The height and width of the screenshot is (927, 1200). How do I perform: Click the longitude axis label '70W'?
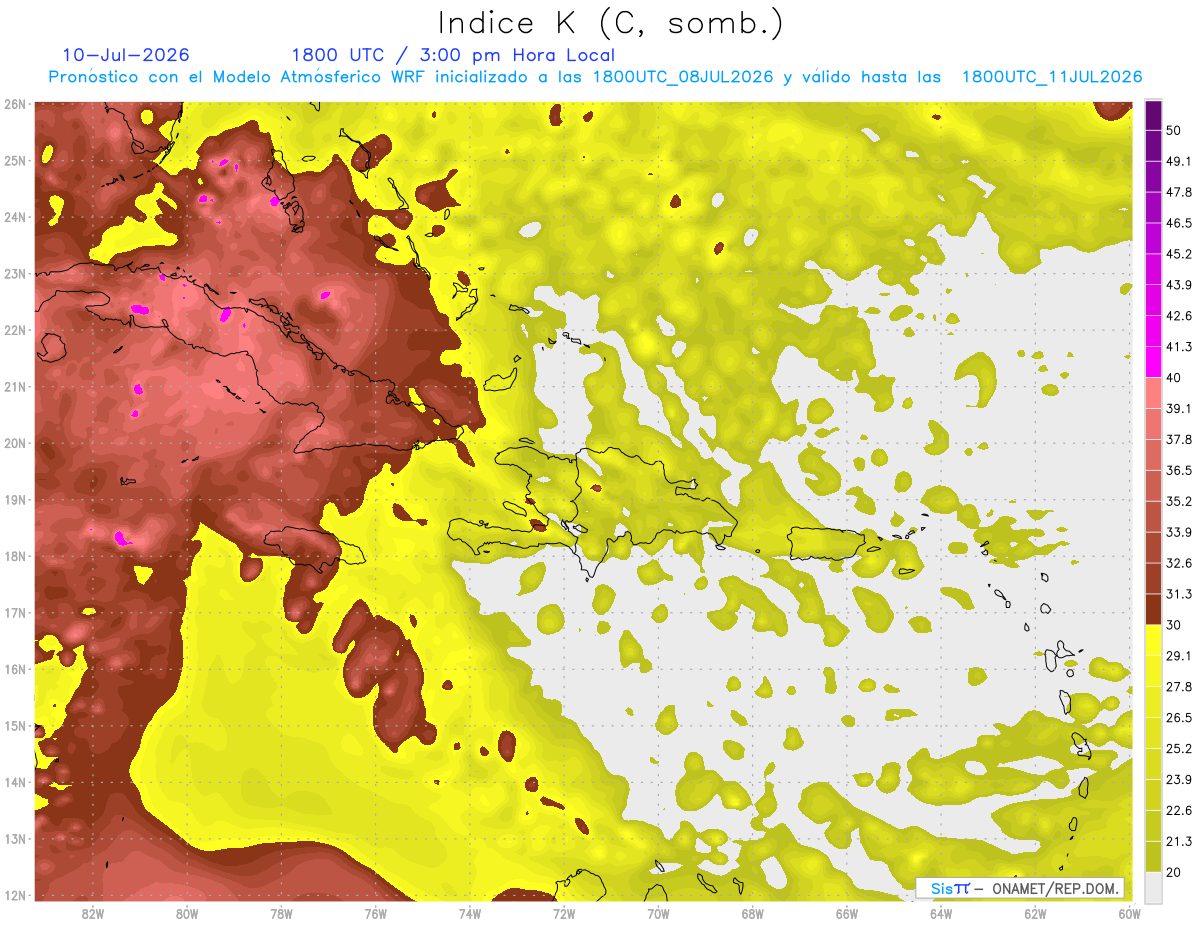tap(658, 913)
